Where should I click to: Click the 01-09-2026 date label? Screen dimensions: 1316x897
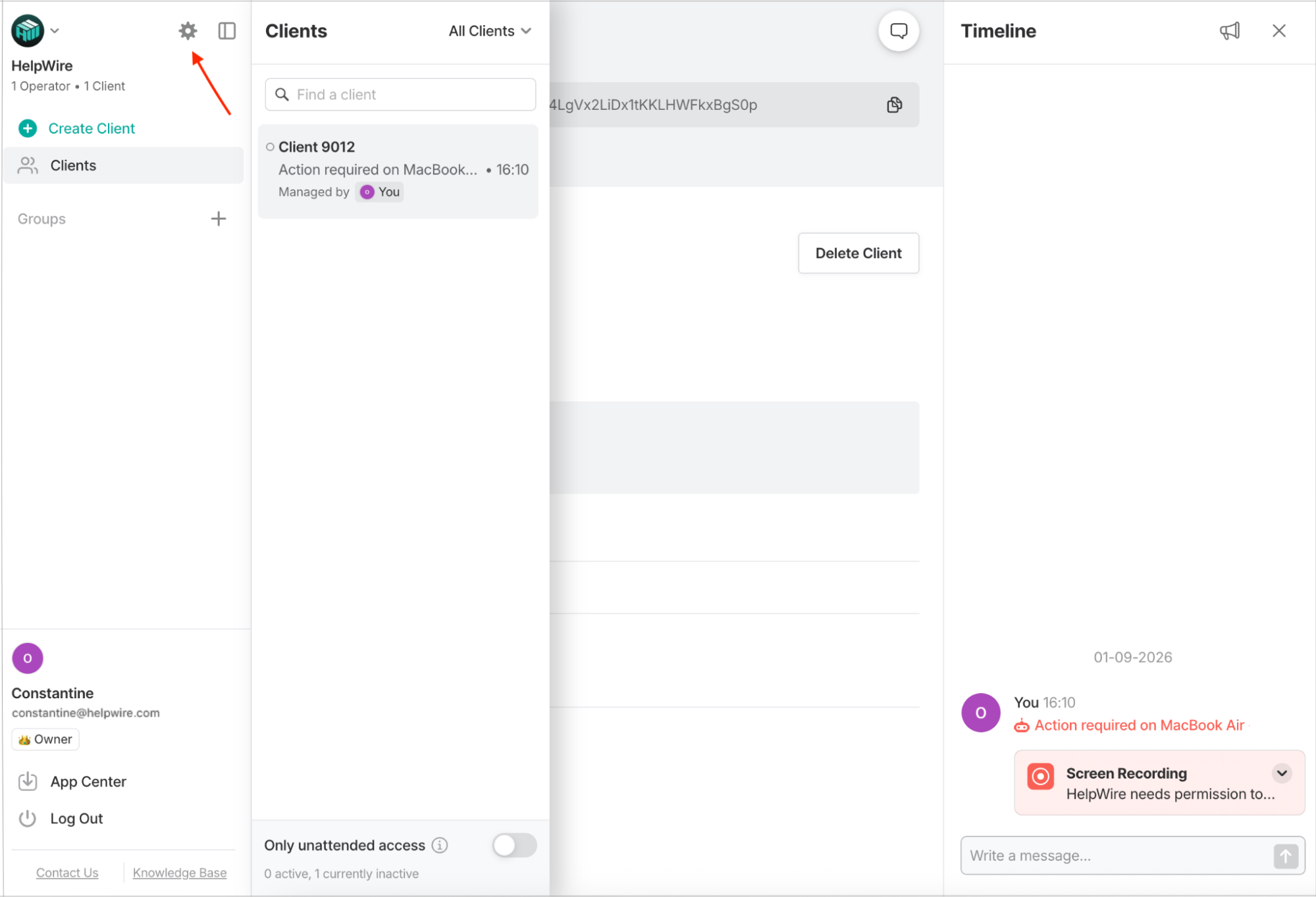coord(1132,657)
